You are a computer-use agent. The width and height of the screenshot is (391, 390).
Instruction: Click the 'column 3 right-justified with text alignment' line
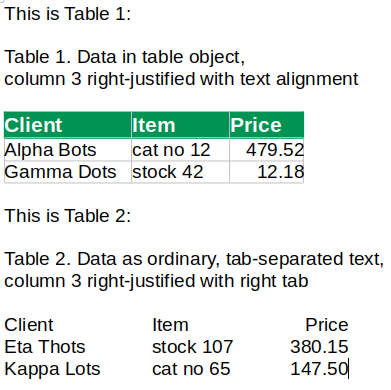[x=181, y=79]
